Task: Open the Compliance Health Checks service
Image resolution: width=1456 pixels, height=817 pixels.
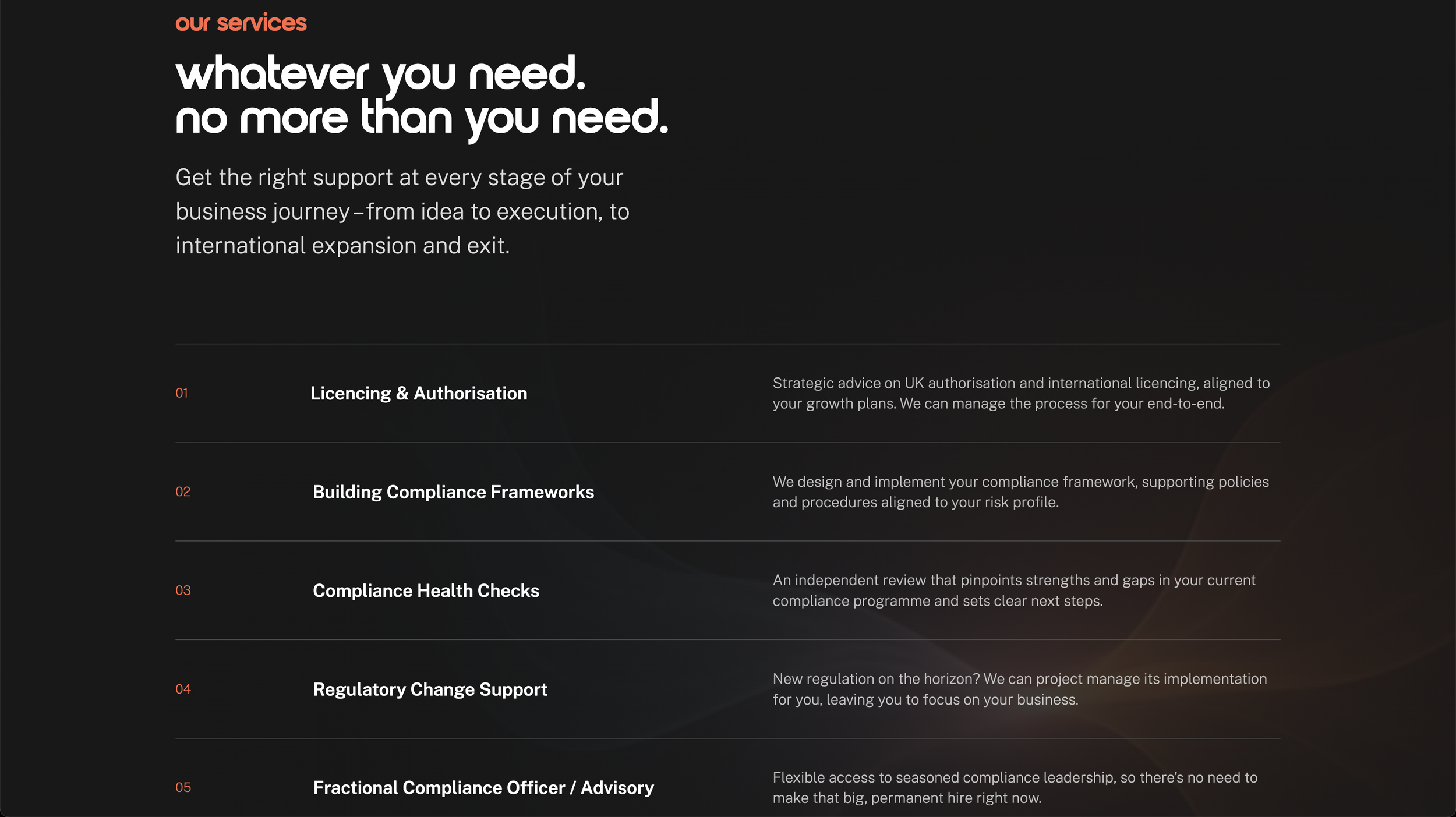Action: point(426,590)
